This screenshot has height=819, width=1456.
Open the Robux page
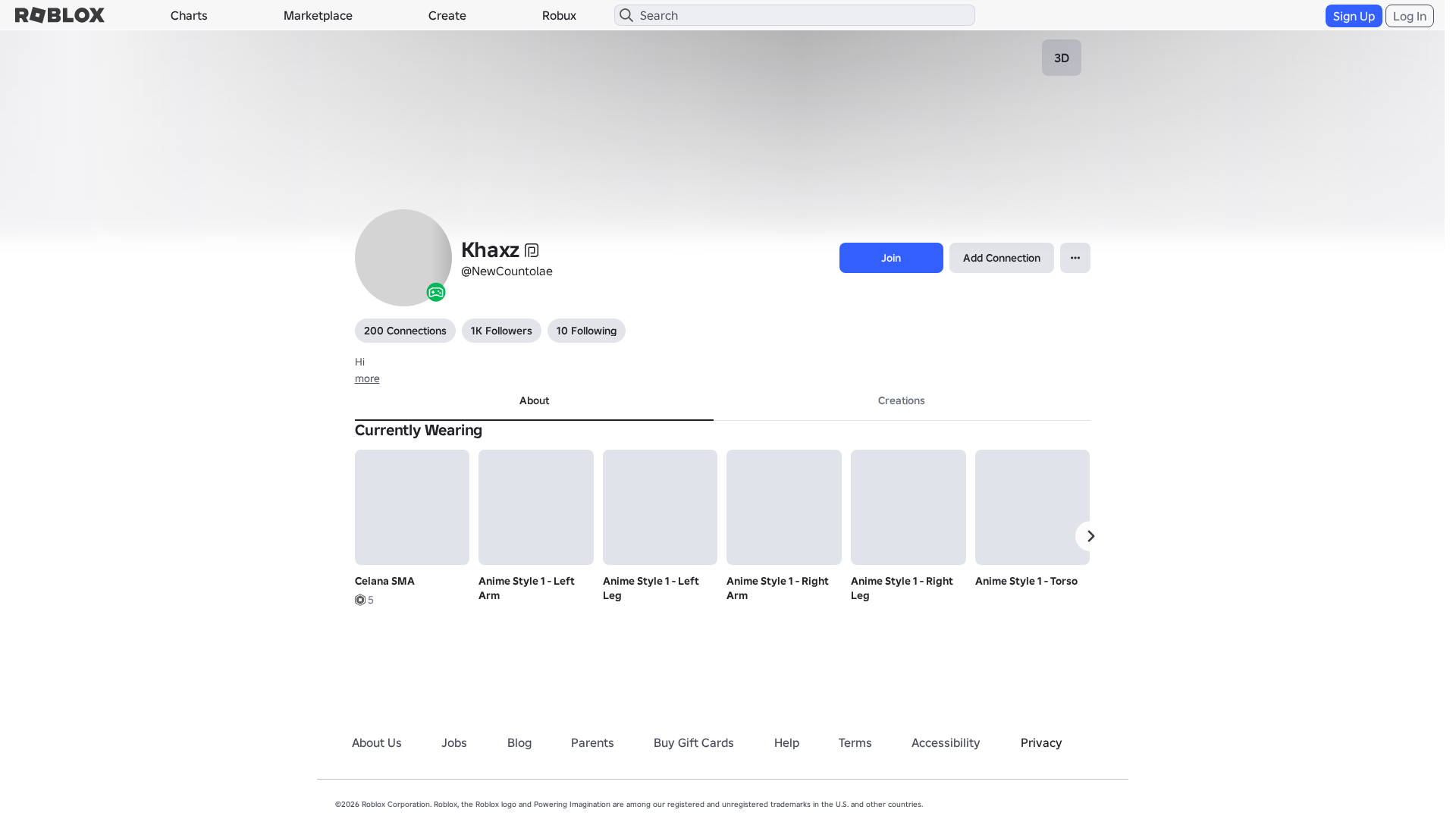[559, 15]
